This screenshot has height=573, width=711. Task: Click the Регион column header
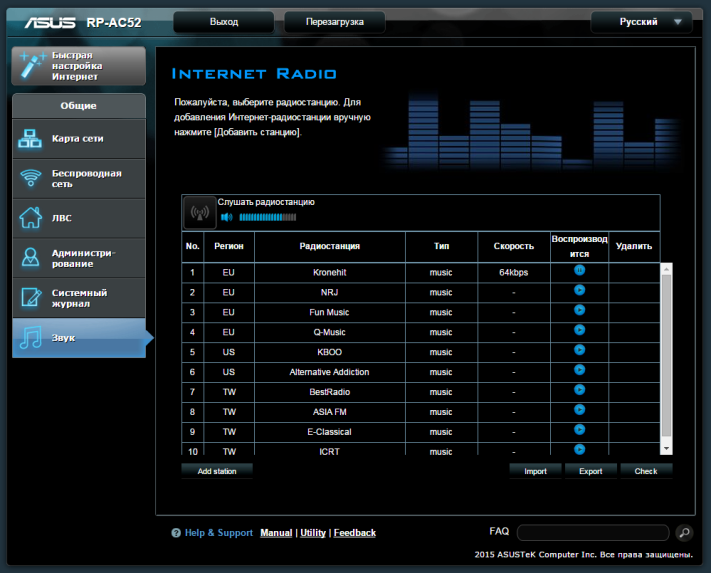[229, 246]
